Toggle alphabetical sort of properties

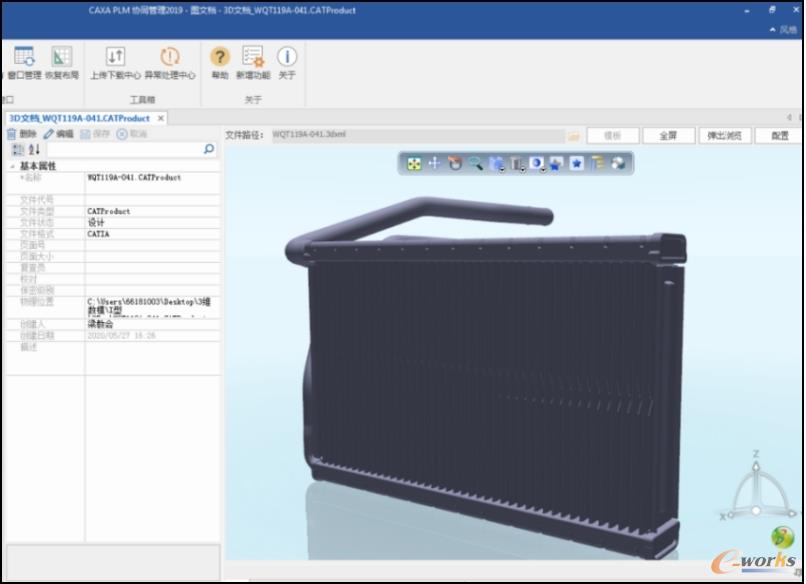(34, 150)
